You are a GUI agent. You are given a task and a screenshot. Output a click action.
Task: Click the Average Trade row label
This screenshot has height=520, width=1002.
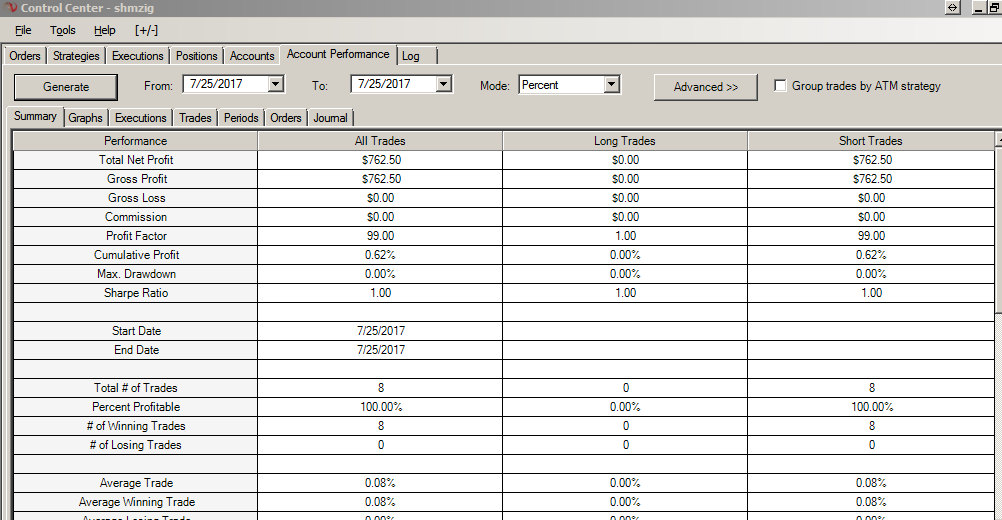(x=136, y=483)
